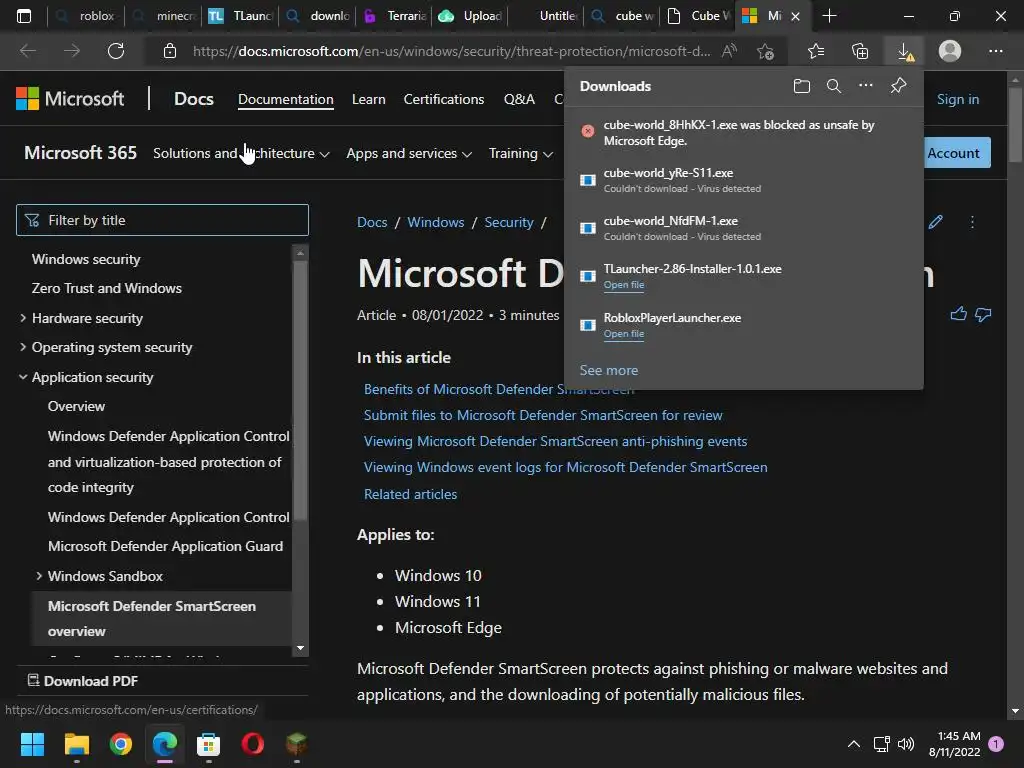The height and width of the screenshot is (768, 1024).
Task: Select Microsoft Defender Application Guard item
Action: [165, 546]
